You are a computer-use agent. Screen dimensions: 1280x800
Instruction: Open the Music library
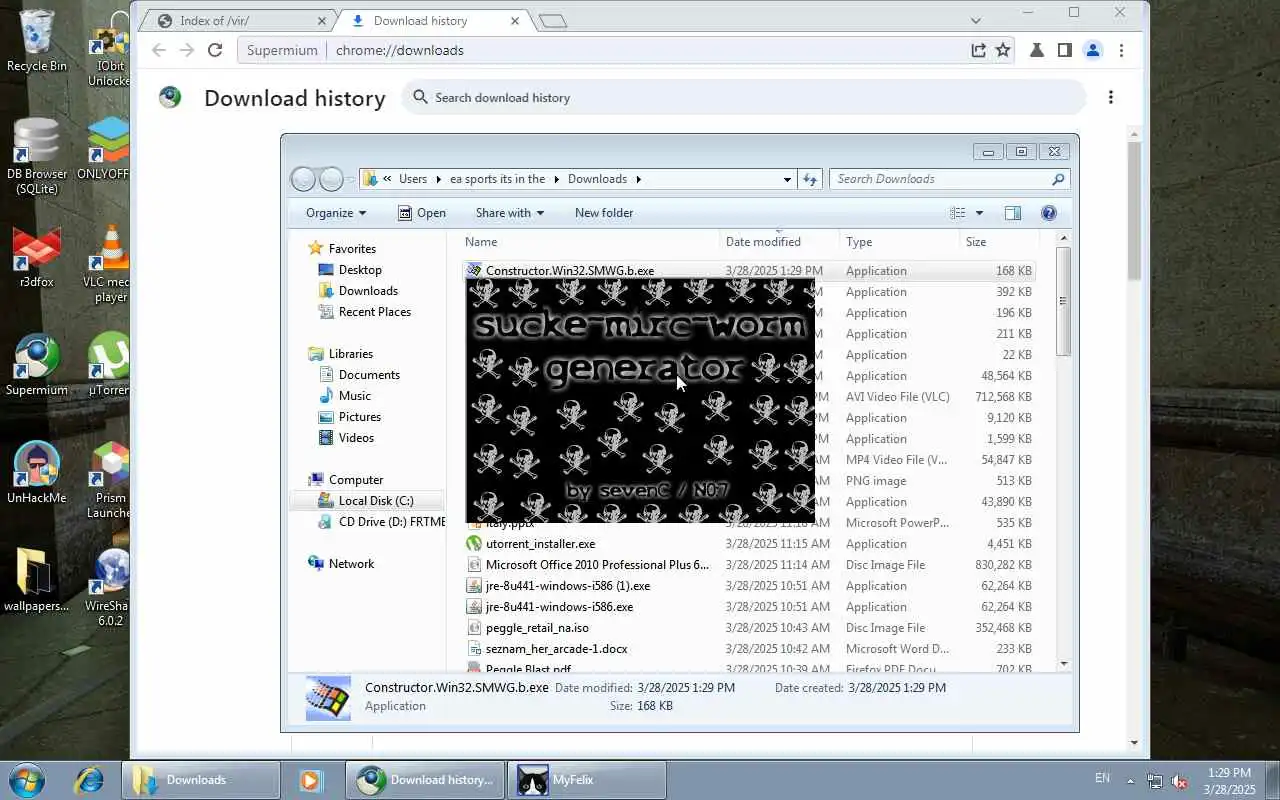345,396
